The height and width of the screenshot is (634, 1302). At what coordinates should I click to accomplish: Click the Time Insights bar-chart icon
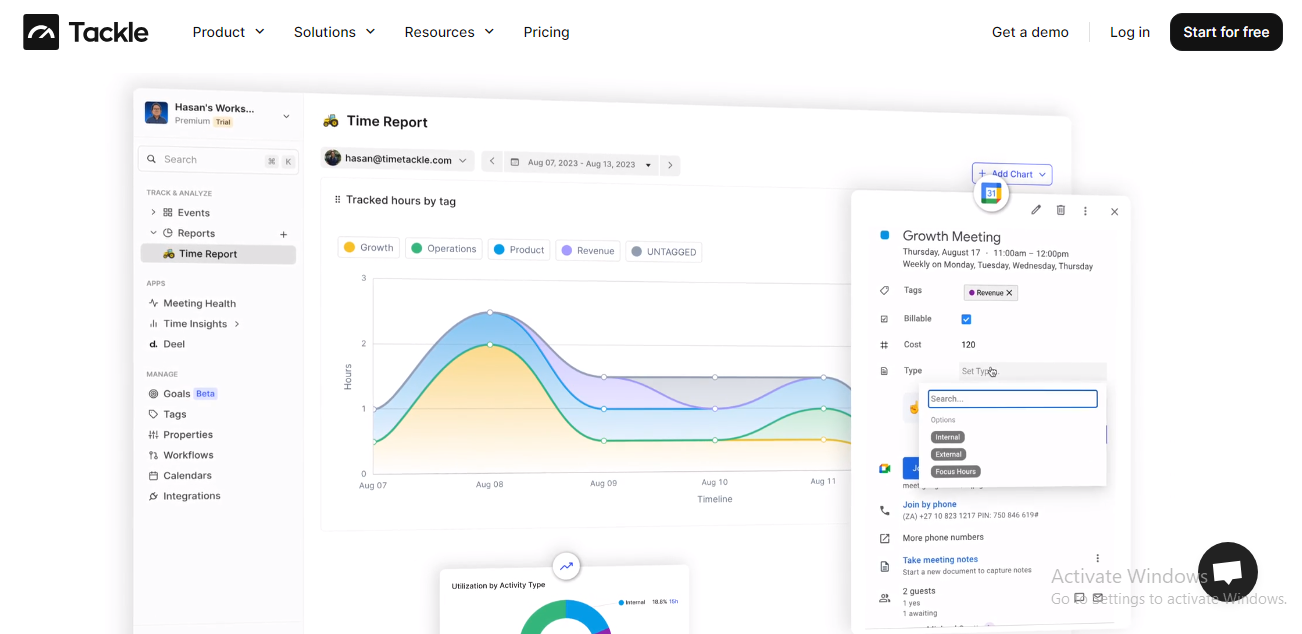(153, 324)
